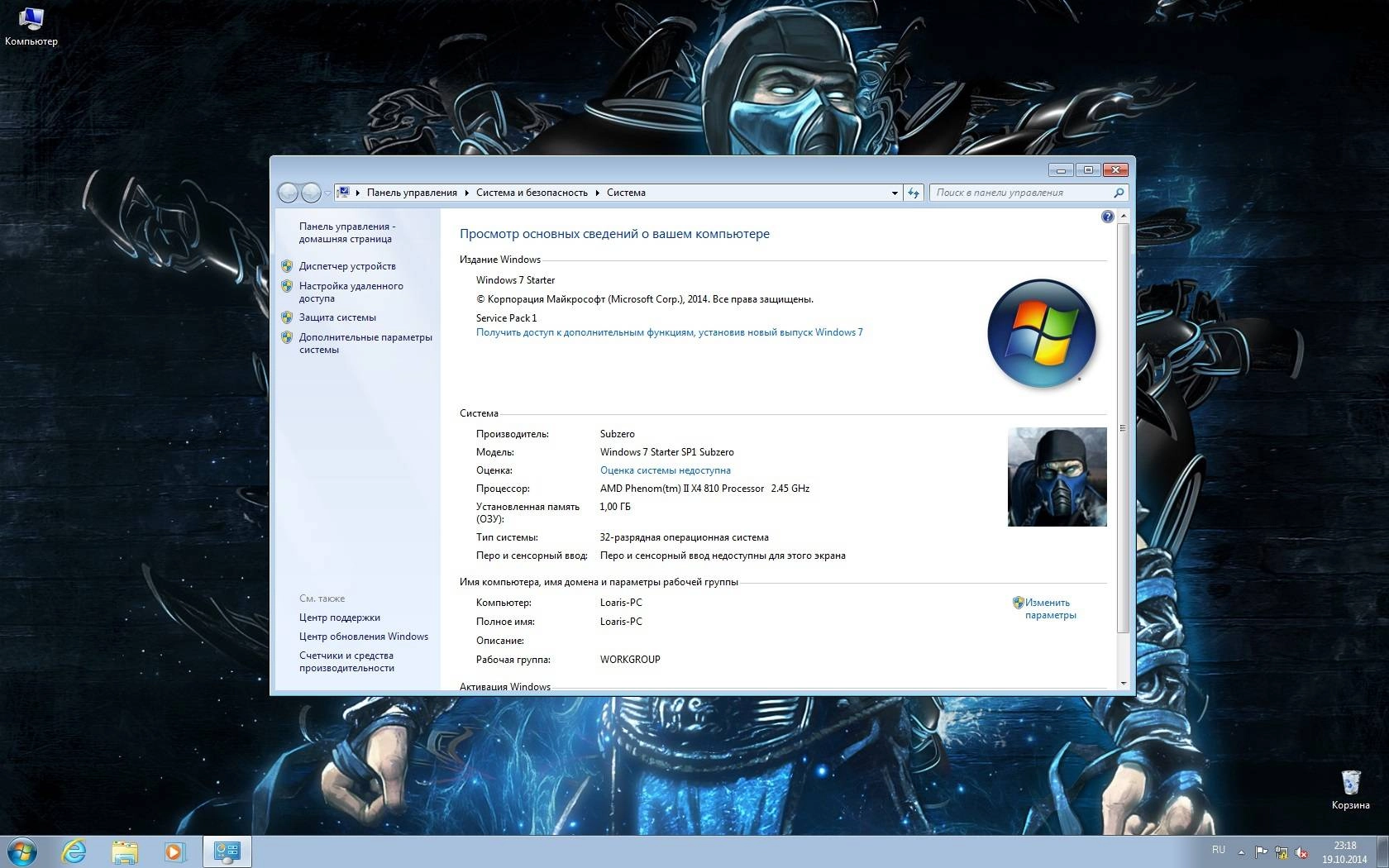Click 'Оценка системы недоступна' link

(x=666, y=470)
